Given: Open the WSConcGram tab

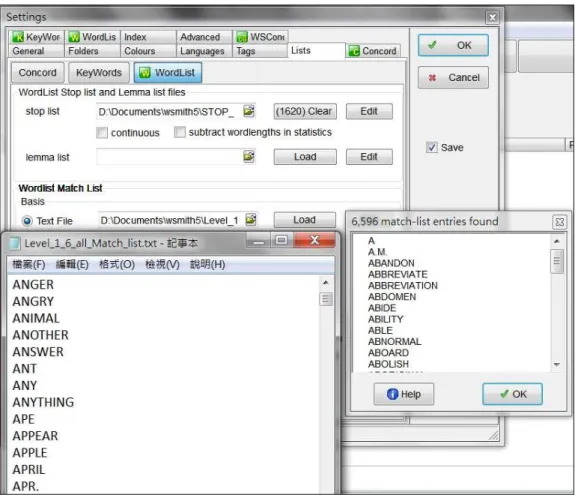Looking at the screenshot, I should [261, 37].
